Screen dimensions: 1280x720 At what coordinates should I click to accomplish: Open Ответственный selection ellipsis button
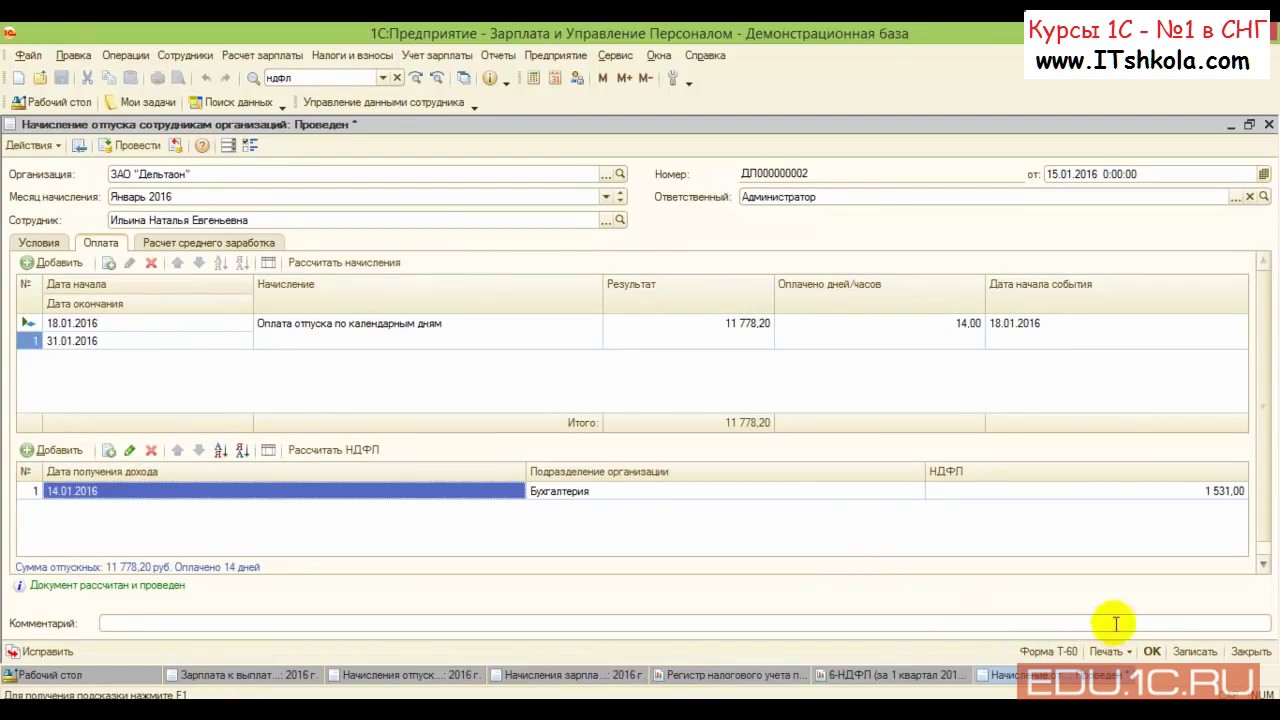(1235, 197)
